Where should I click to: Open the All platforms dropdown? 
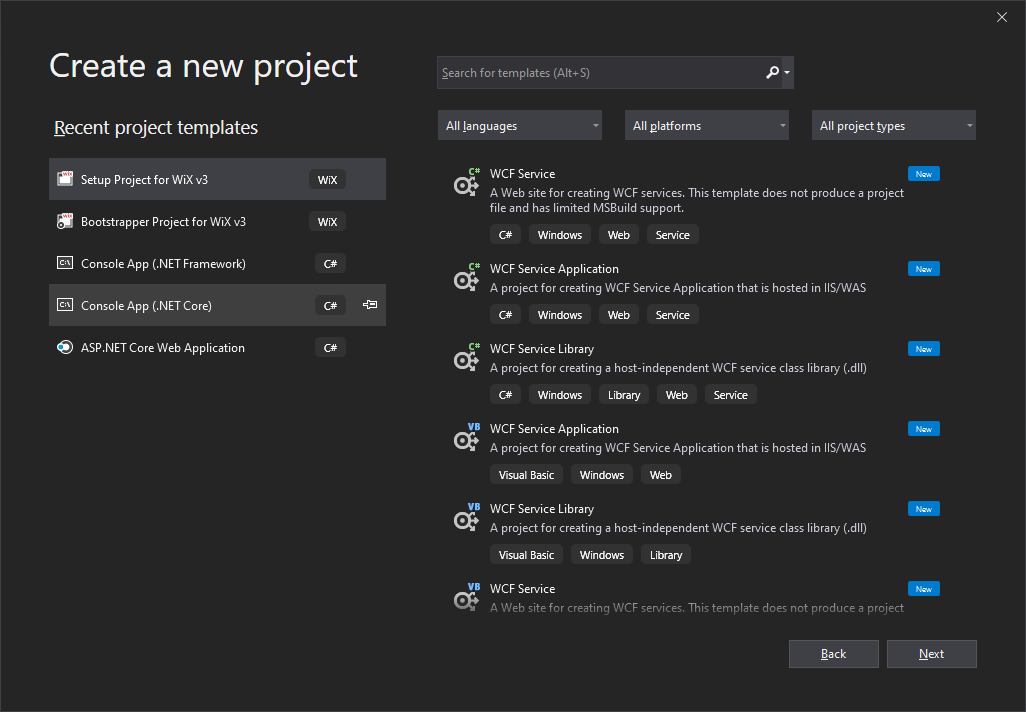(x=706, y=125)
